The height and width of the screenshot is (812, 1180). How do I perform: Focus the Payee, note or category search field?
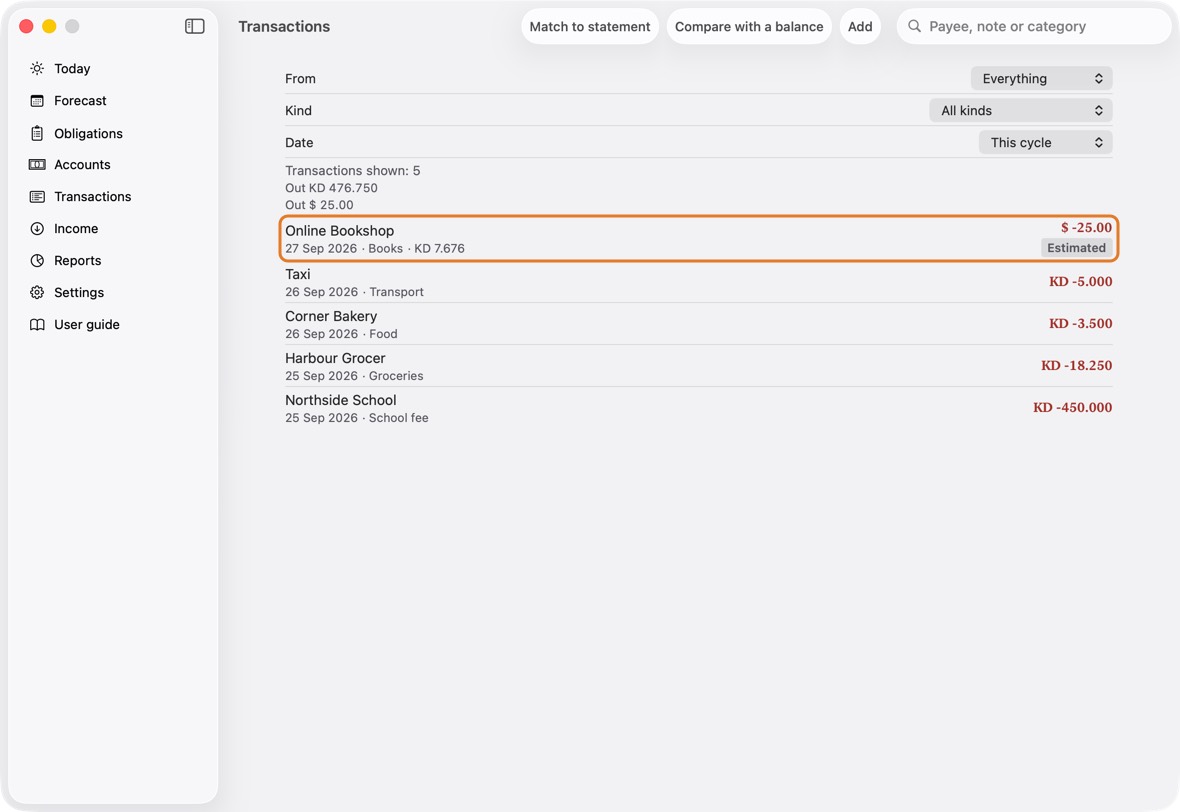click(x=1034, y=26)
